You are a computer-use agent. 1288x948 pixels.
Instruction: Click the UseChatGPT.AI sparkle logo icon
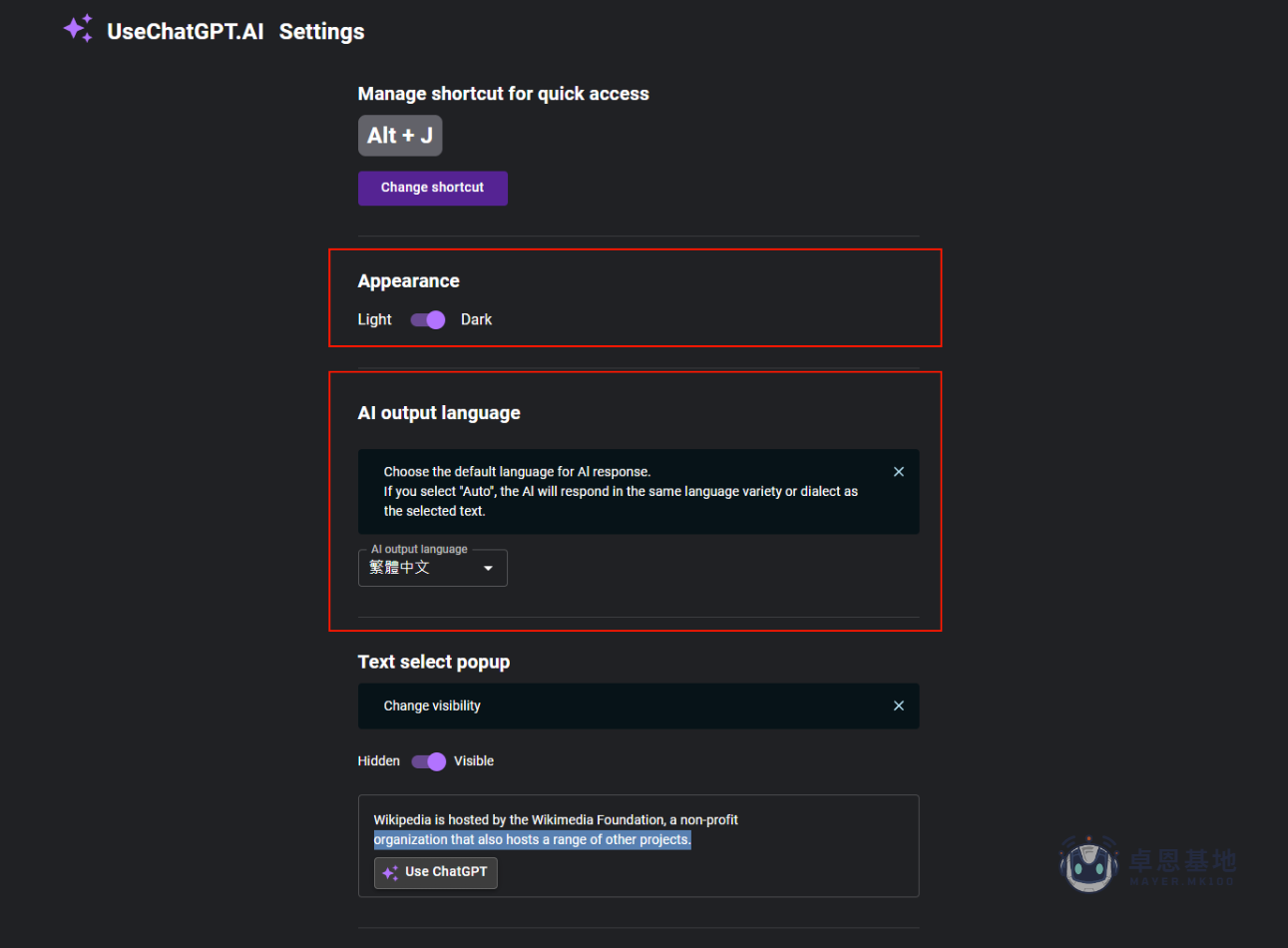click(78, 29)
